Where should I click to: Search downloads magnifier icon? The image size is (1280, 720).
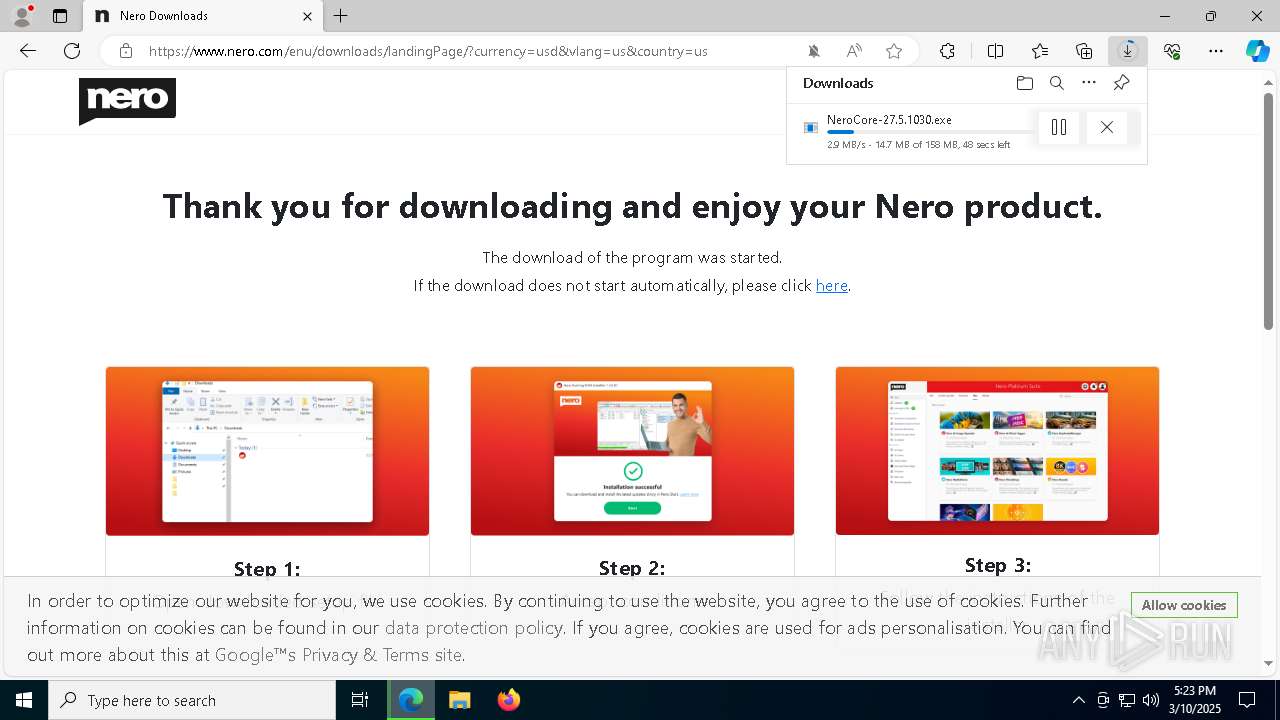click(x=1057, y=83)
